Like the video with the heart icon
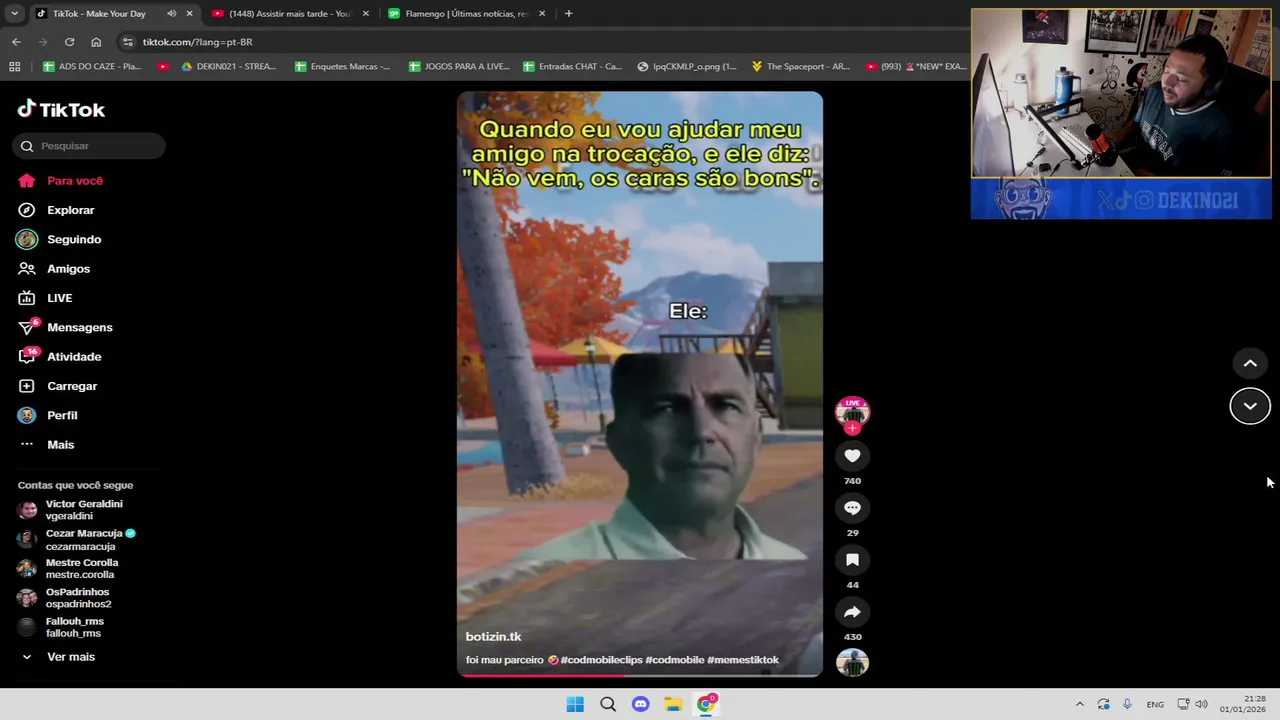 tap(852, 456)
